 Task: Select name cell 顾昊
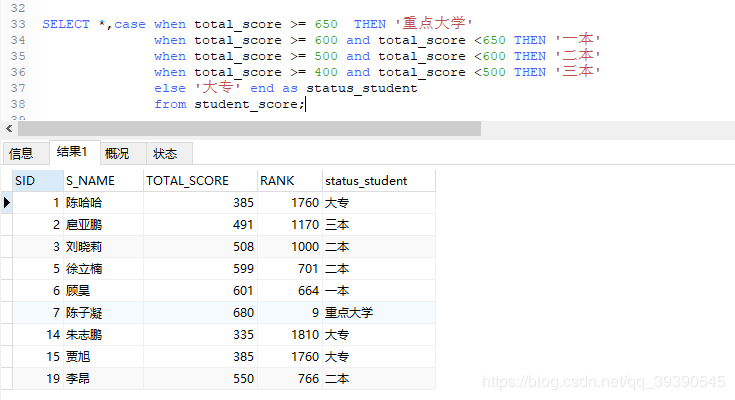tap(103, 291)
